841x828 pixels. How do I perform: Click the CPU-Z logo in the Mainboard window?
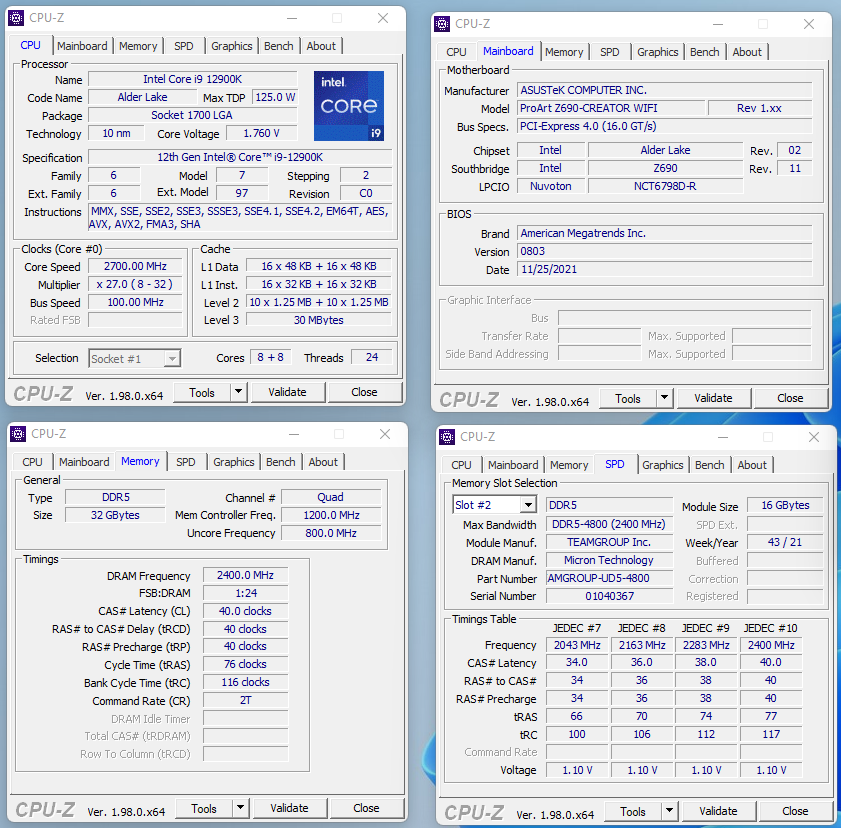click(468, 398)
